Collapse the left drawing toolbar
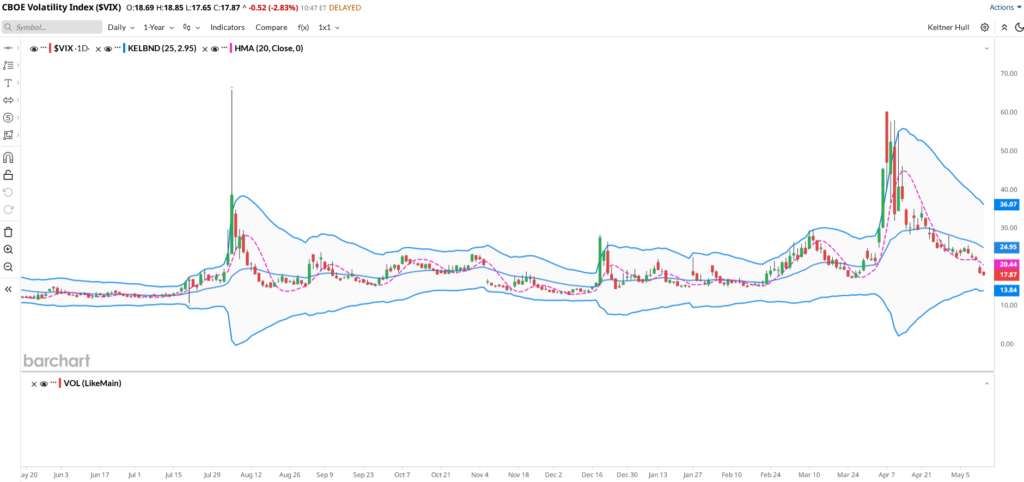Image resolution: width=1024 pixels, height=482 pixels. tap(8, 289)
